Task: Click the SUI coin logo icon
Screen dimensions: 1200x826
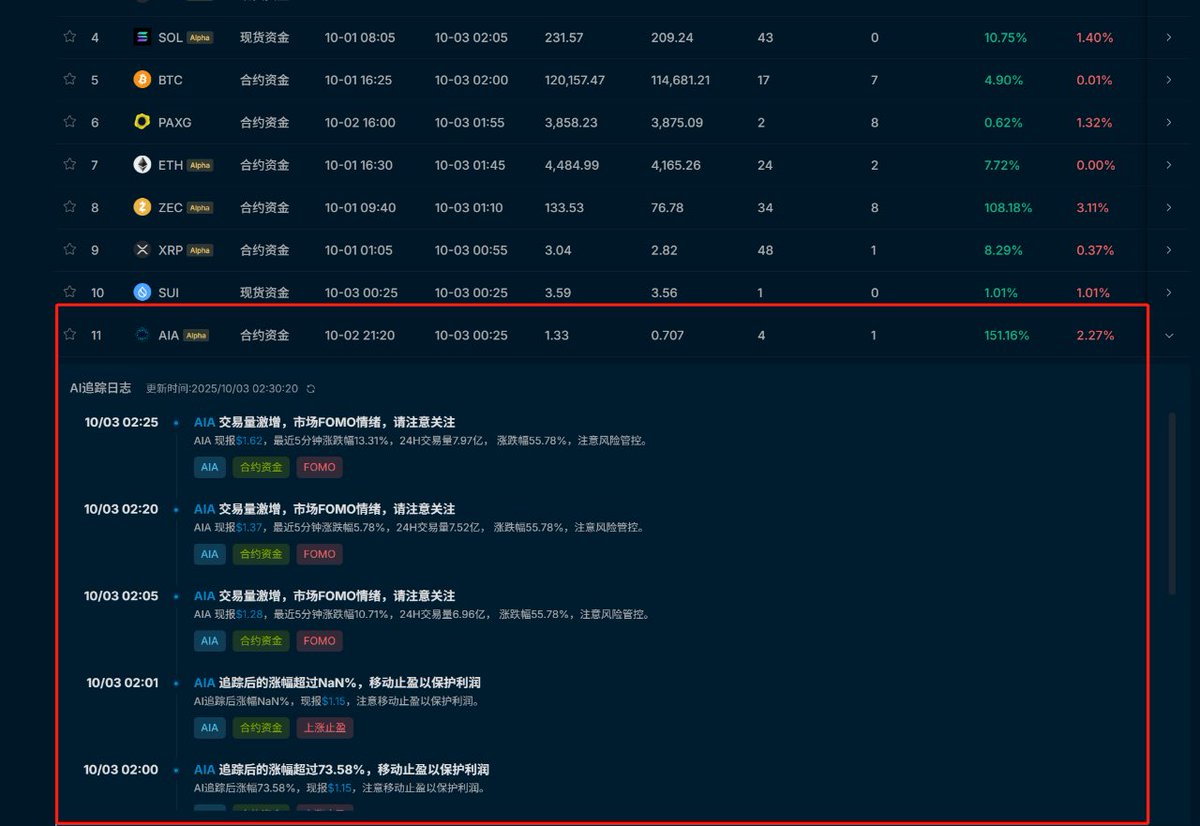Action: (142, 292)
